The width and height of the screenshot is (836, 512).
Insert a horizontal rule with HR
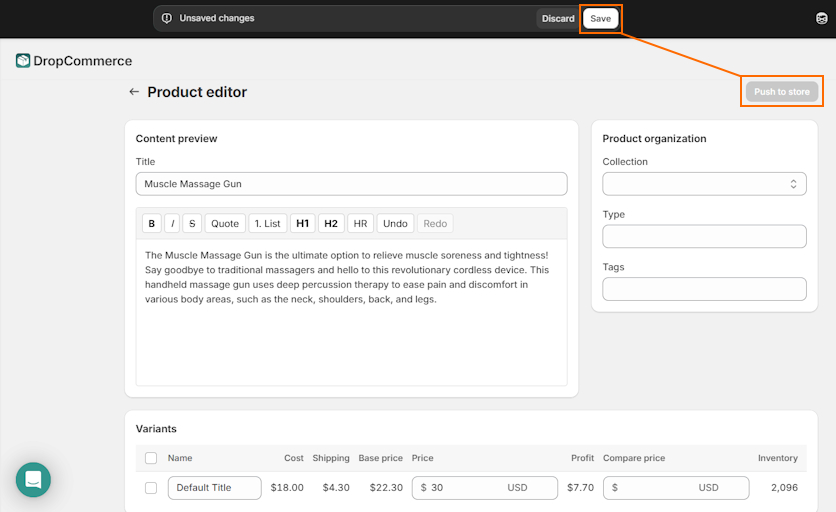tap(360, 223)
